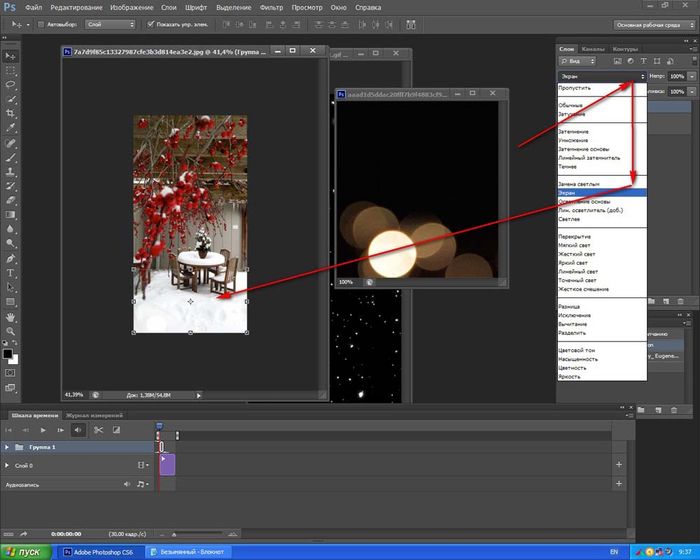Select the Blur tool
This screenshot has width=700, height=560.
(x=10, y=229)
